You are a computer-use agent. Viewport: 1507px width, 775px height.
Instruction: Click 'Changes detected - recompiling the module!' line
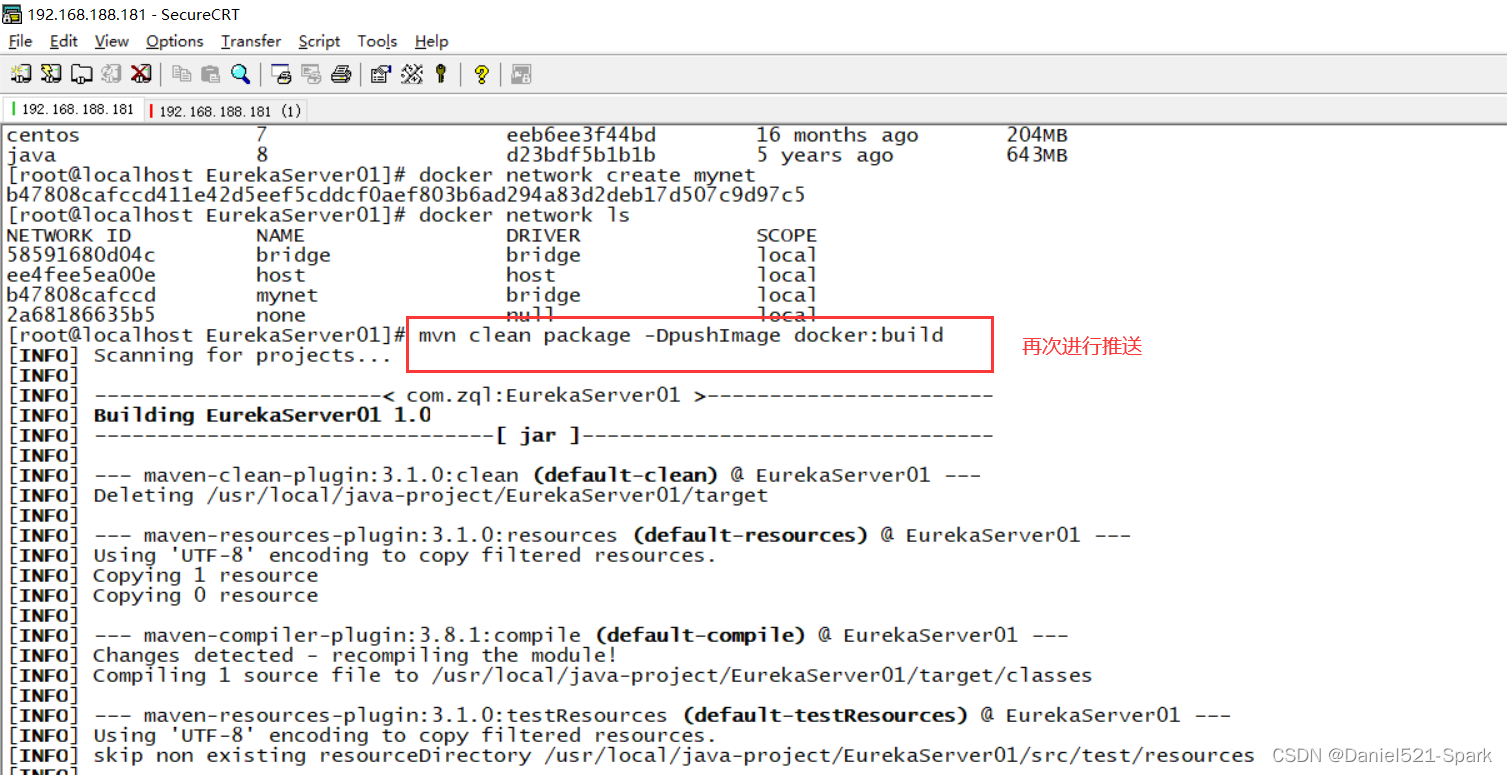tap(355, 656)
